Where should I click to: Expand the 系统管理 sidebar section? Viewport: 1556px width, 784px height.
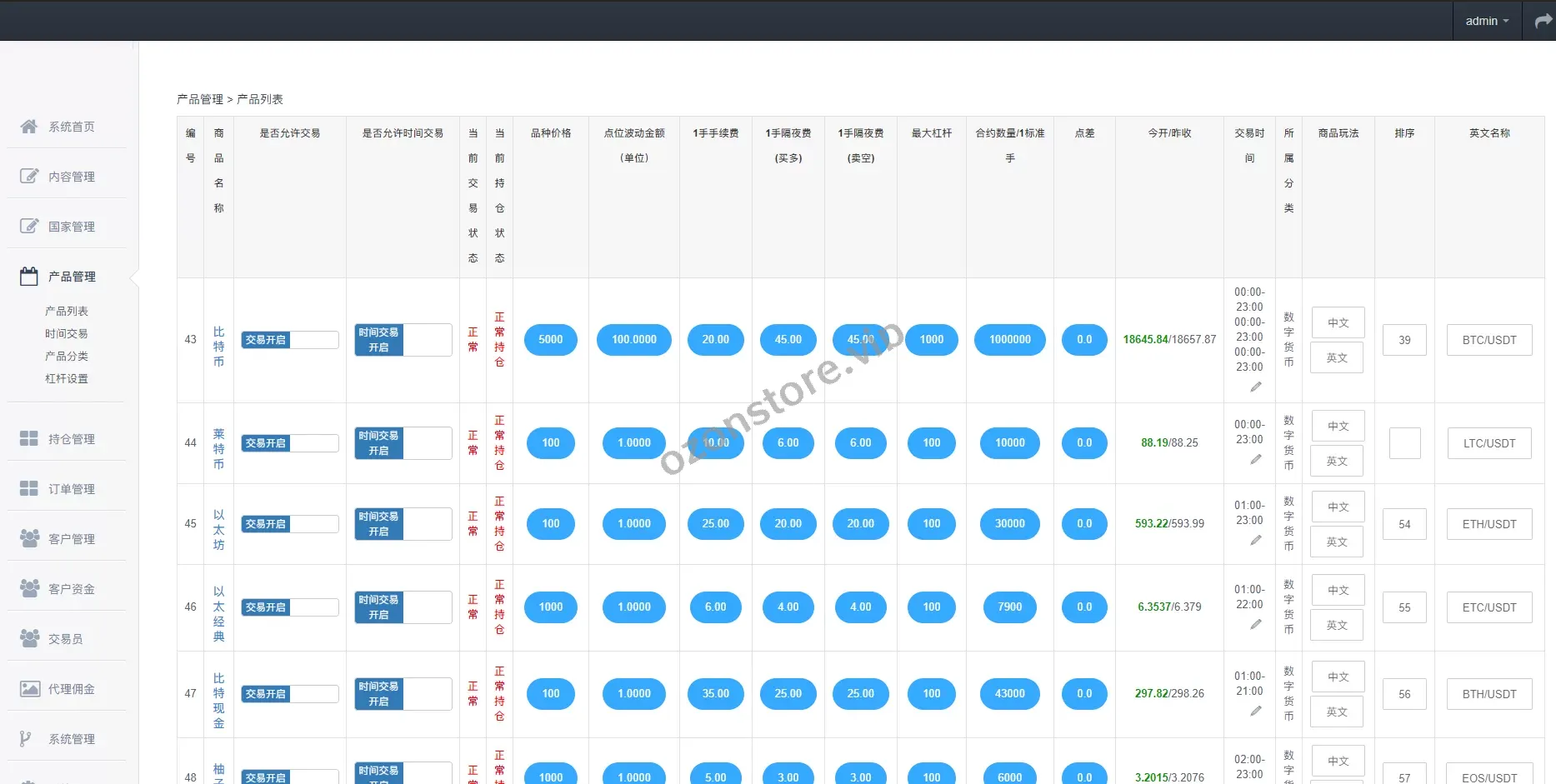click(x=71, y=739)
